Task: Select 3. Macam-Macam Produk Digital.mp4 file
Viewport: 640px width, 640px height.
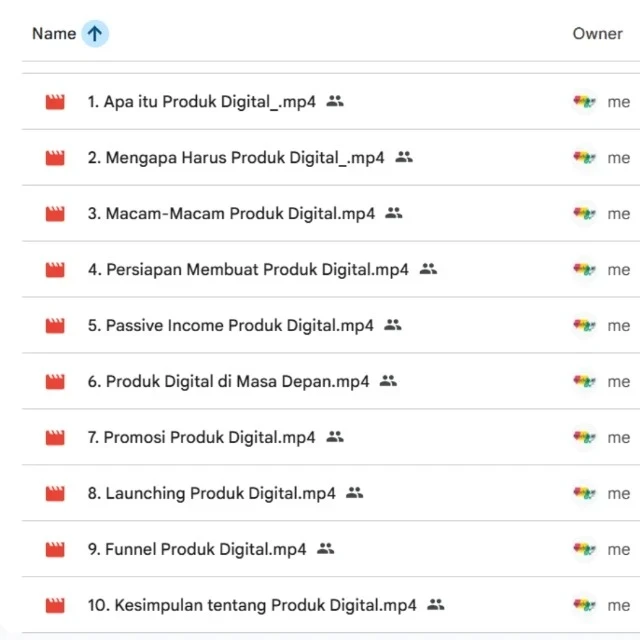Action: [231, 213]
